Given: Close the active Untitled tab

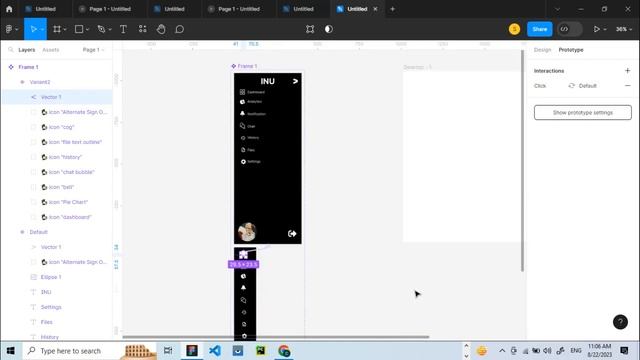Looking at the screenshot, I should (375, 9).
